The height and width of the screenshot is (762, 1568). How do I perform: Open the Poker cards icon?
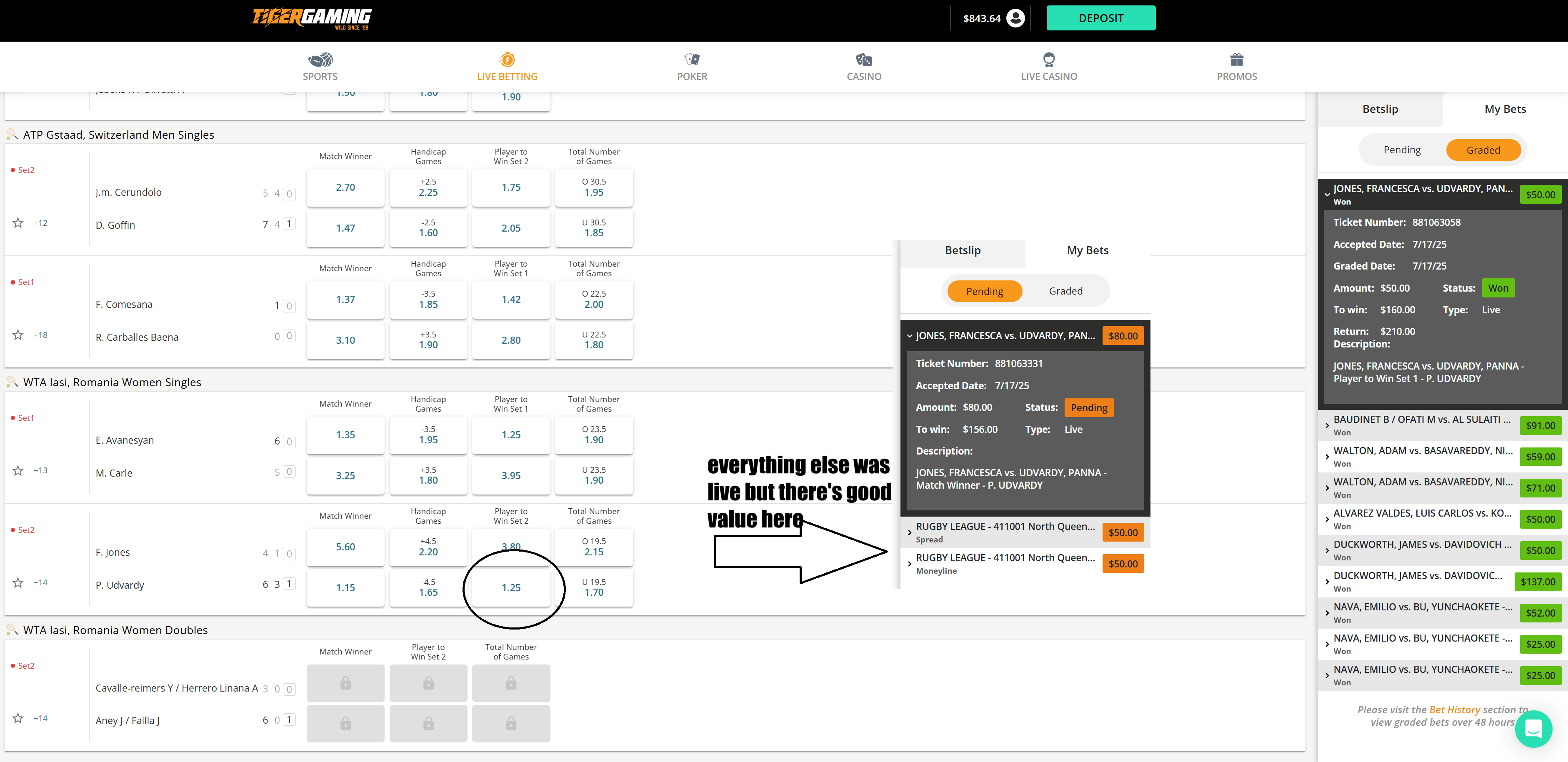[x=692, y=59]
